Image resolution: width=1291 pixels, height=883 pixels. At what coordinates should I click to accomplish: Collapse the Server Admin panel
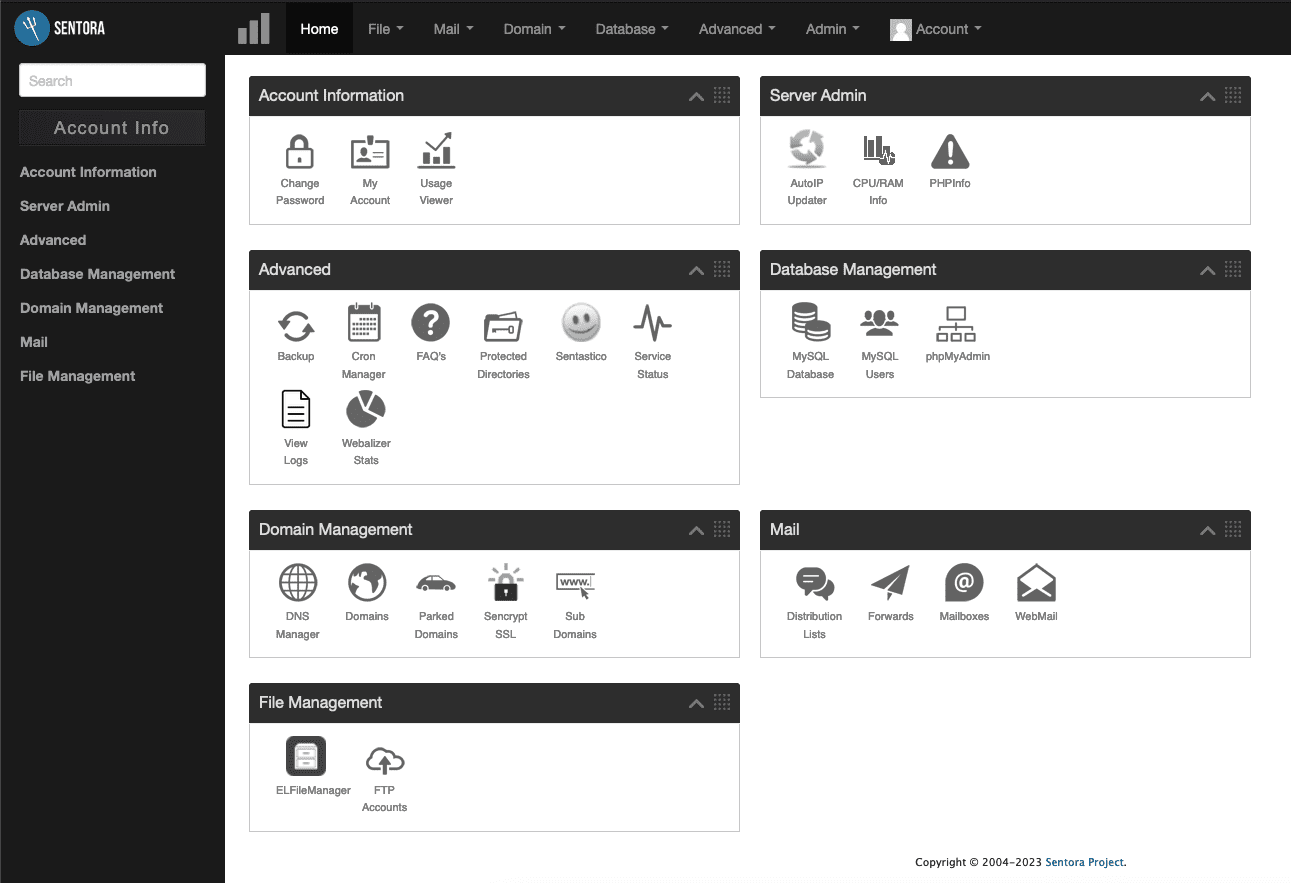(x=1207, y=97)
